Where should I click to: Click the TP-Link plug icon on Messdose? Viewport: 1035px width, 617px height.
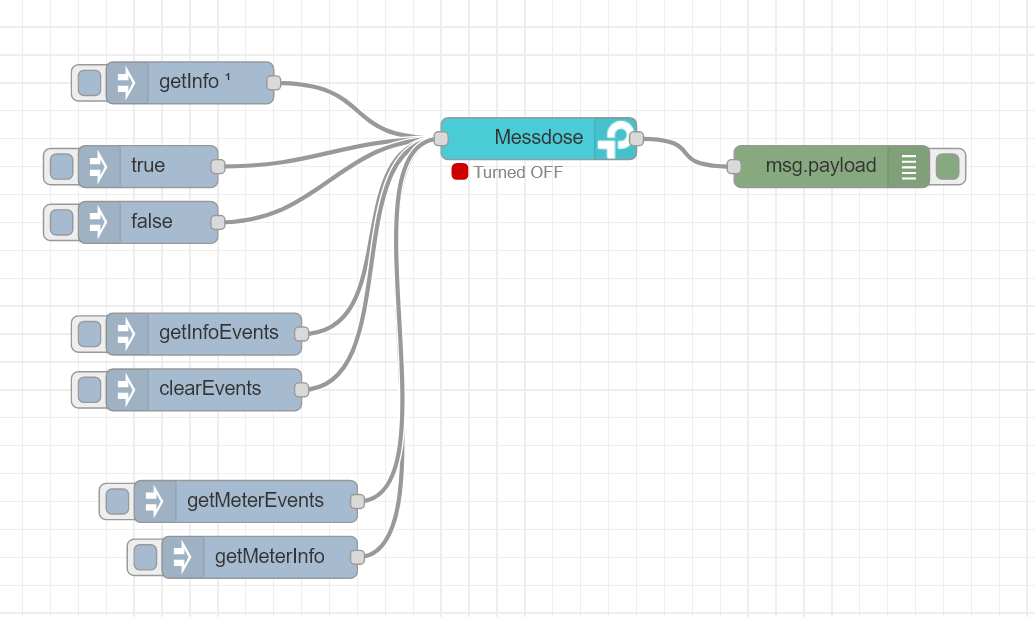(x=614, y=138)
